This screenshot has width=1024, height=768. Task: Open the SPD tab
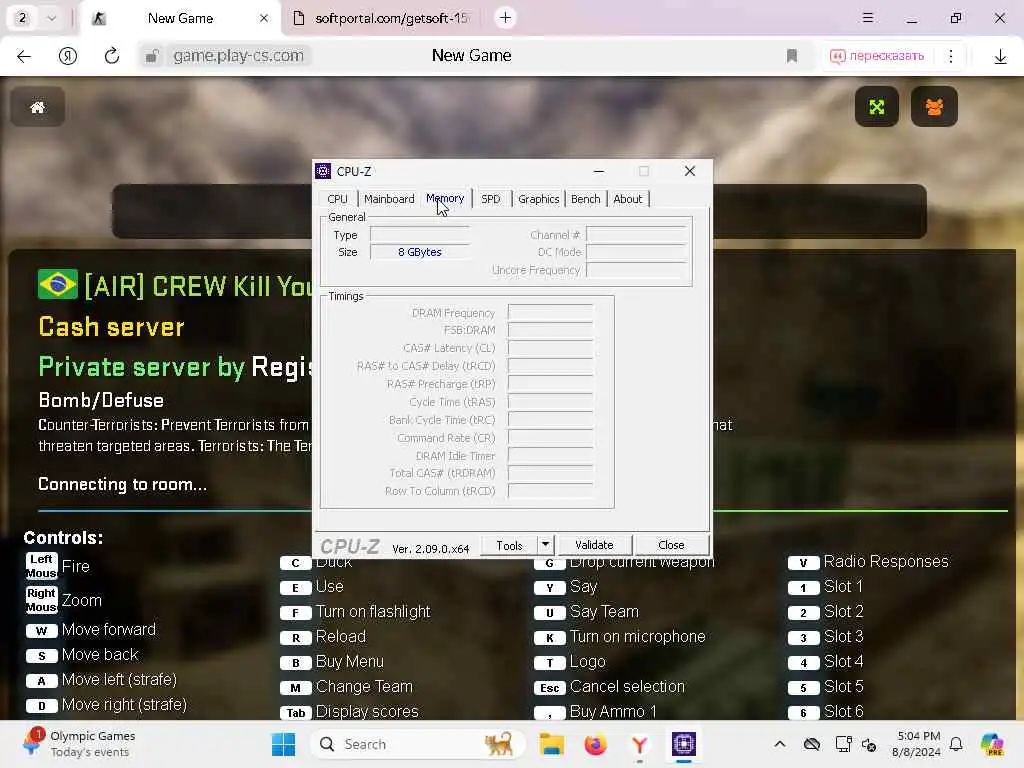tap(490, 199)
